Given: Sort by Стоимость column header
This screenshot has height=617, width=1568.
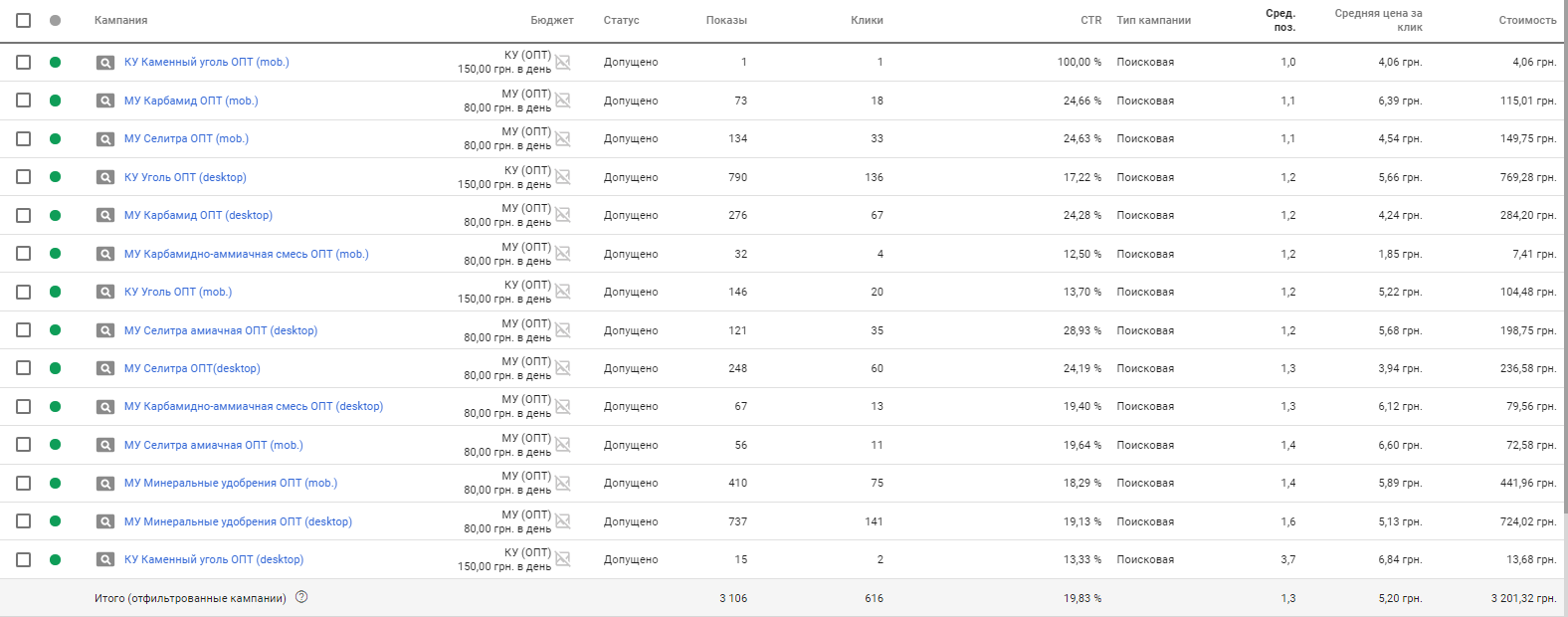Looking at the screenshot, I should [1527, 20].
